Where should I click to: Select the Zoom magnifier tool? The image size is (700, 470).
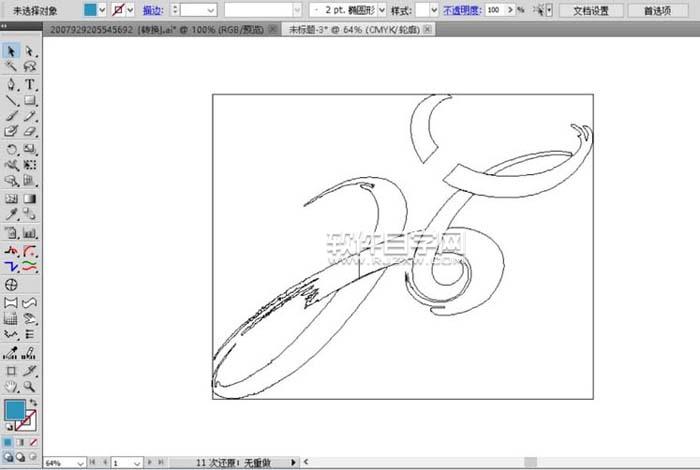[30, 385]
